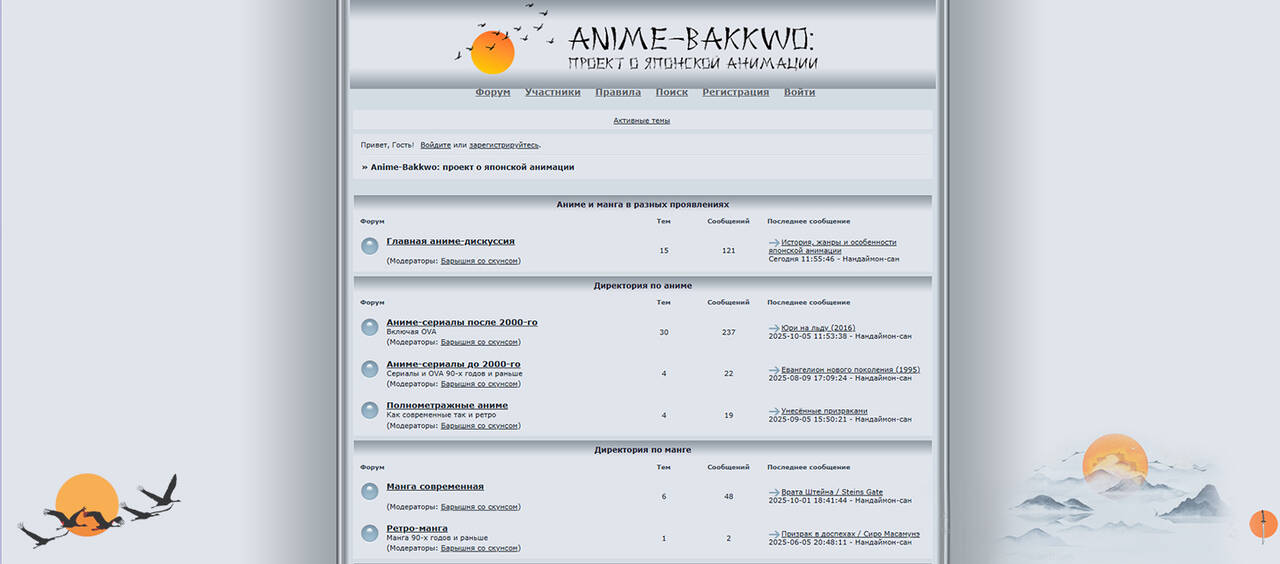Open last post Евангелион нового поколения (1995)
The image size is (1280, 564).
[850, 369]
